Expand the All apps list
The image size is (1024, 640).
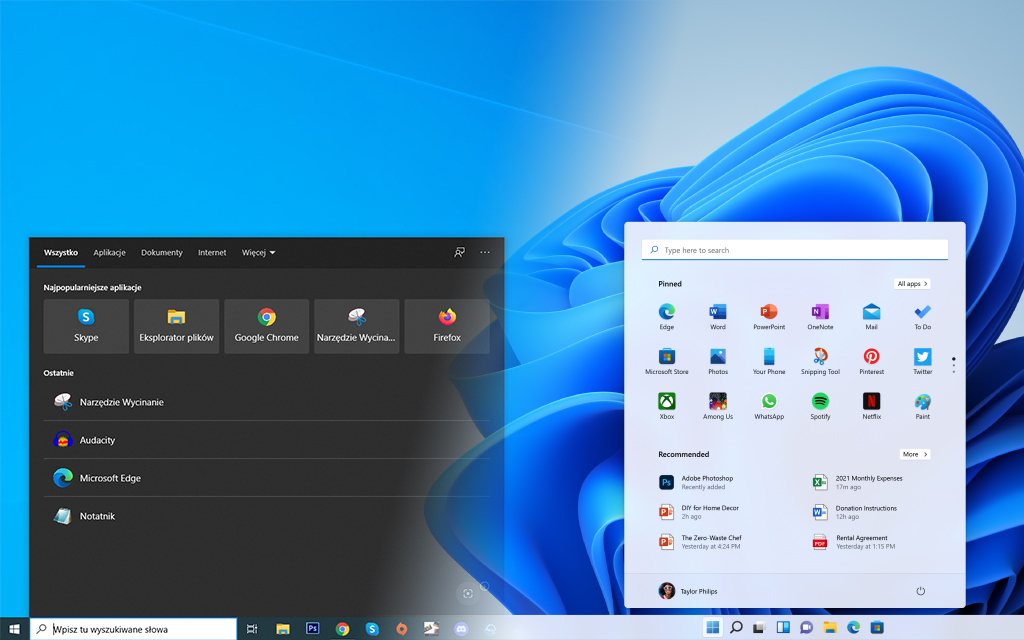(912, 284)
